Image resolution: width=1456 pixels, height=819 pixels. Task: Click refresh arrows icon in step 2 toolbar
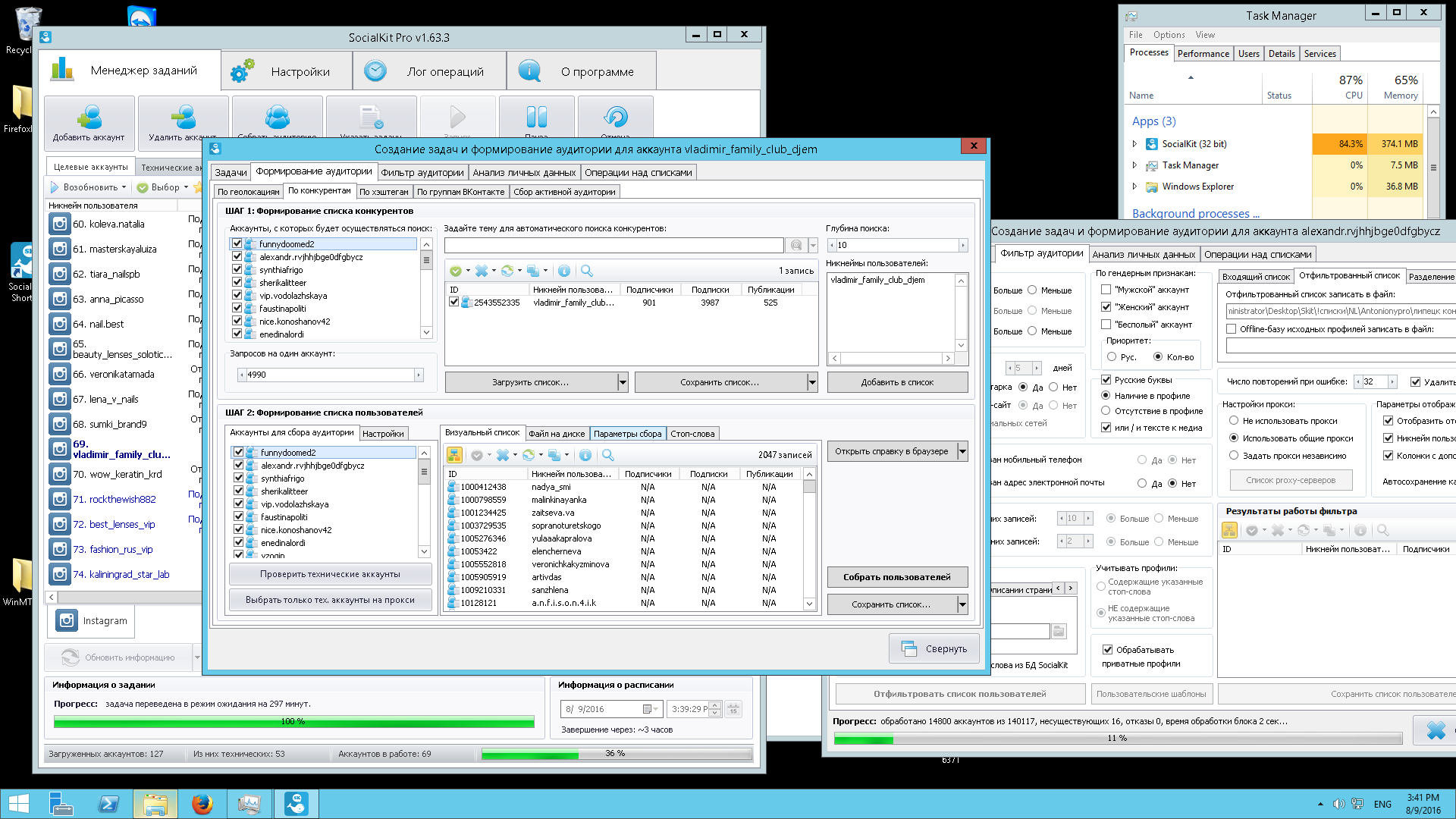pos(528,455)
